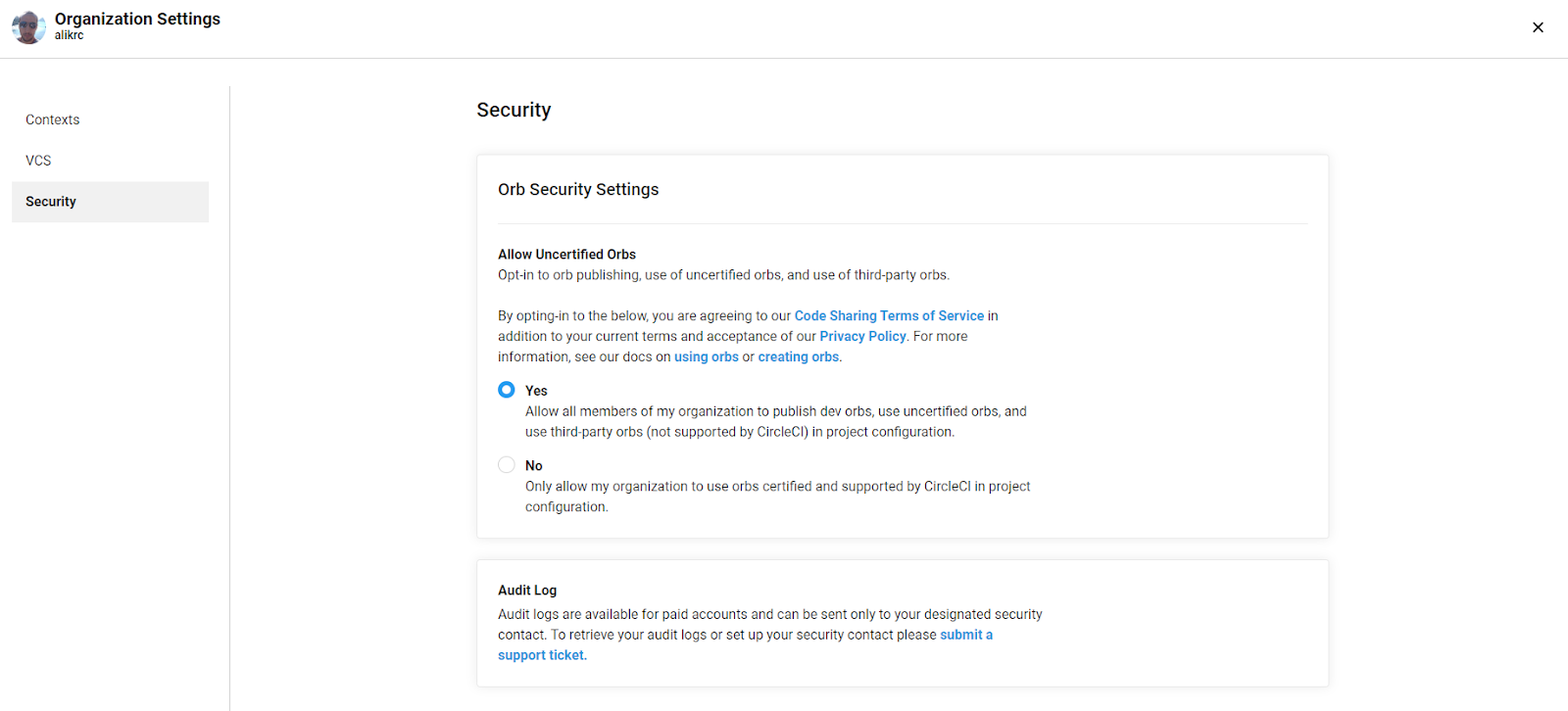Select Security in the sidebar
The width and height of the screenshot is (1568, 711).
click(x=50, y=201)
